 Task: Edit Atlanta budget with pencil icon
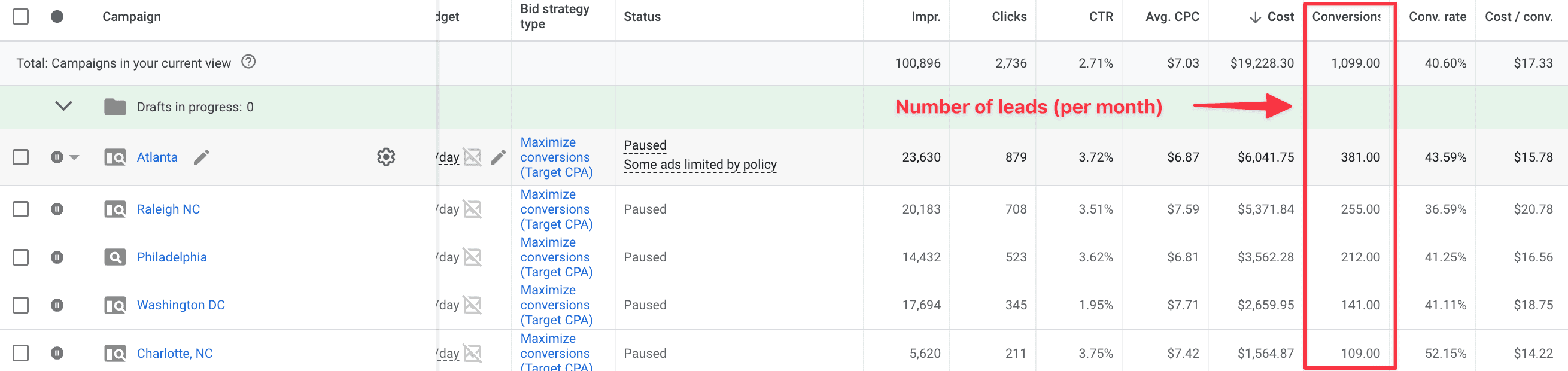coord(498,157)
